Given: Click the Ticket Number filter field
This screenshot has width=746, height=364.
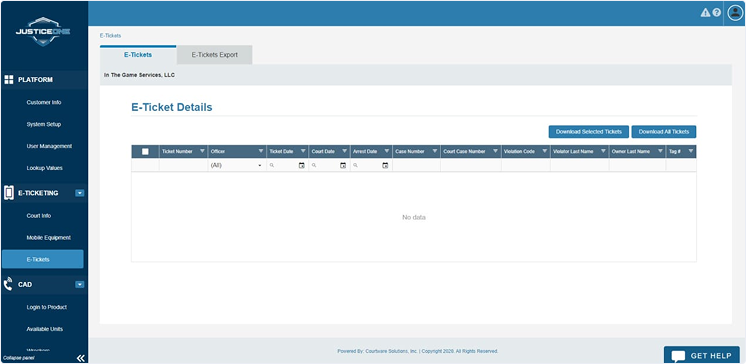Looking at the screenshot, I should tap(183, 166).
